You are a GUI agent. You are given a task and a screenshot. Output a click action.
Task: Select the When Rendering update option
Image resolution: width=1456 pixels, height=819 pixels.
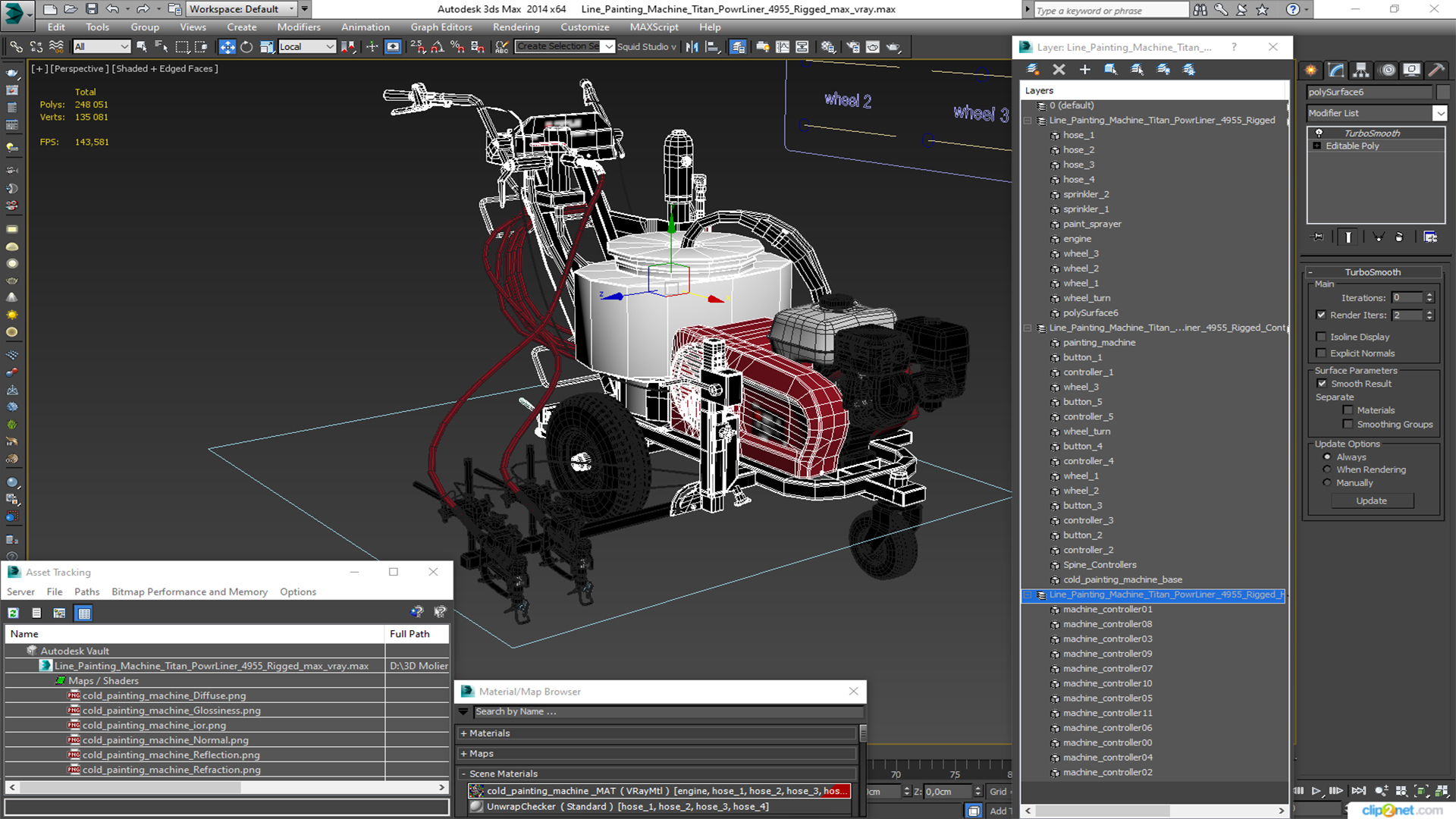pos(1327,470)
